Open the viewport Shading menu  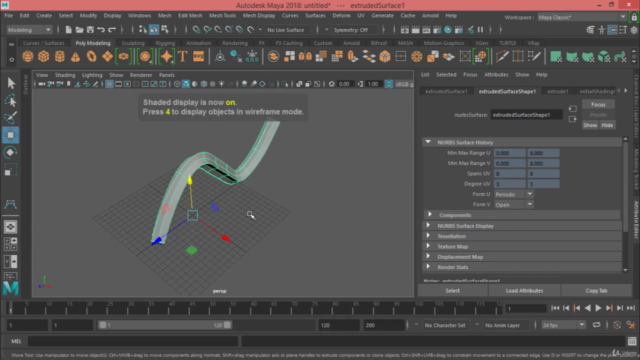coord(65,75)
